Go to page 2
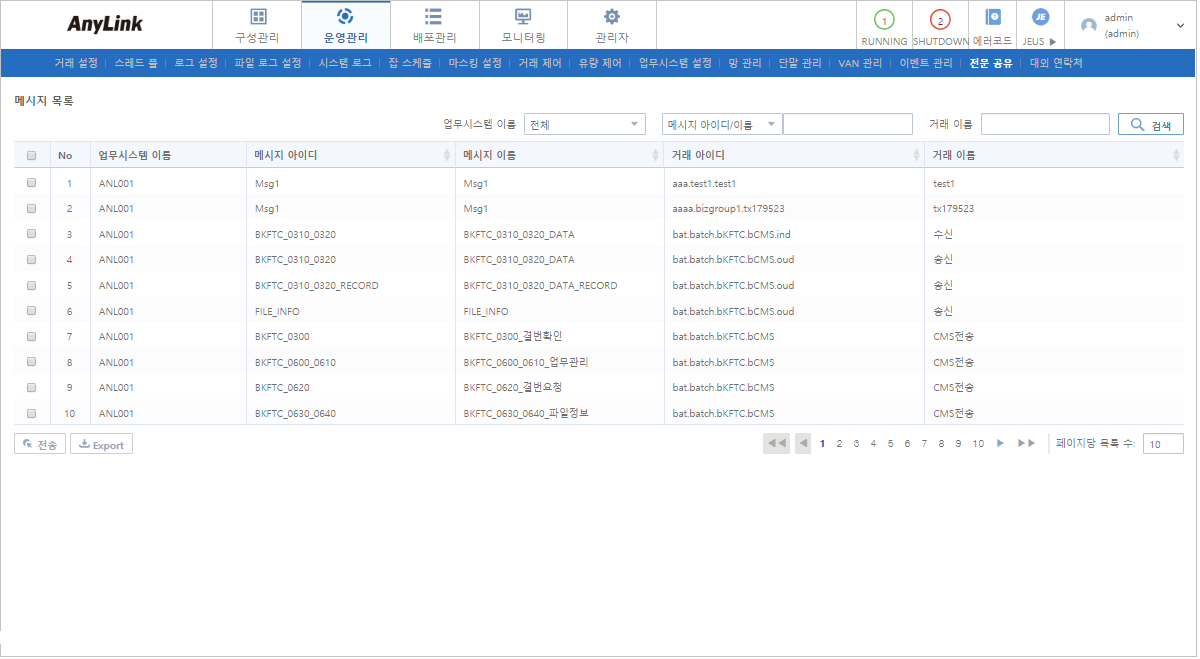The image size is (1200, 659). pos(839,444)
